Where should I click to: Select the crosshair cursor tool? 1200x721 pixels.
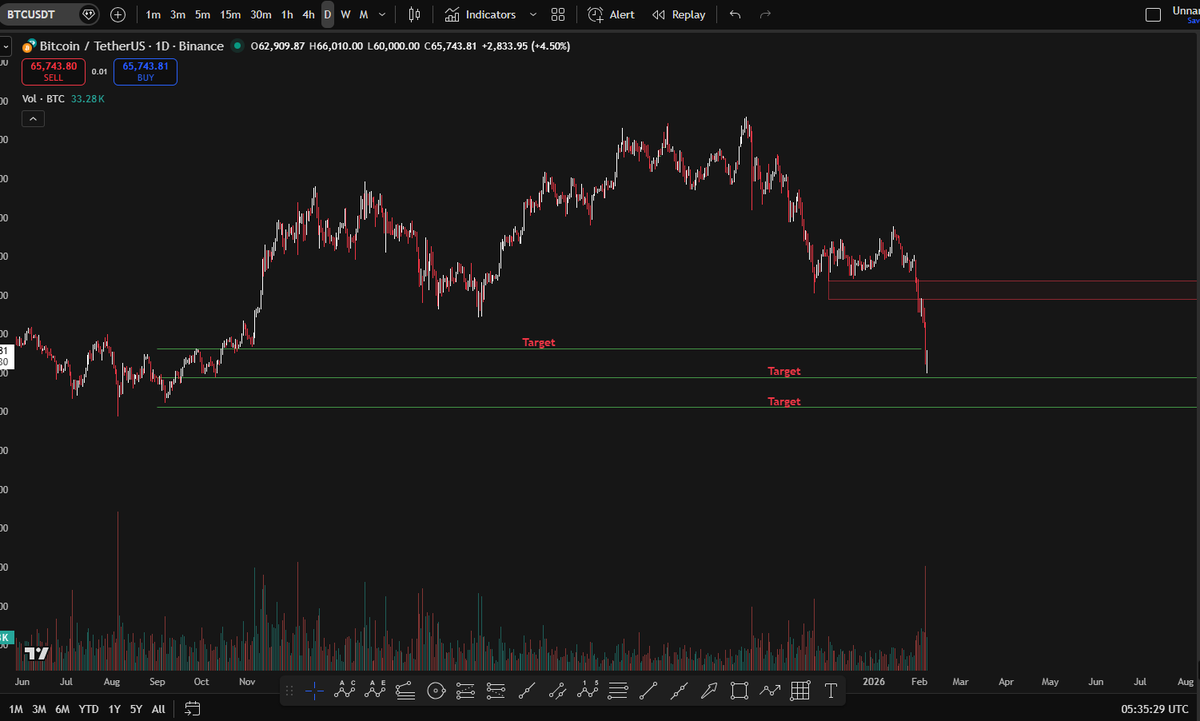tap(314, 691)
